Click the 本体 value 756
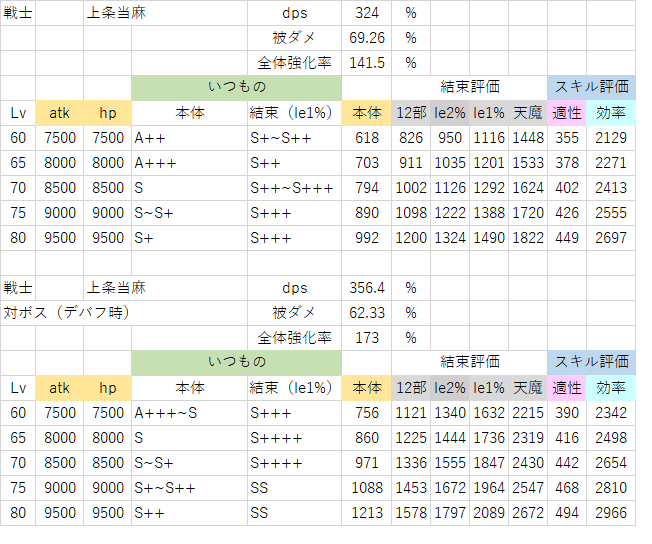This screenshot has width=652, height=544. (366, 413)
